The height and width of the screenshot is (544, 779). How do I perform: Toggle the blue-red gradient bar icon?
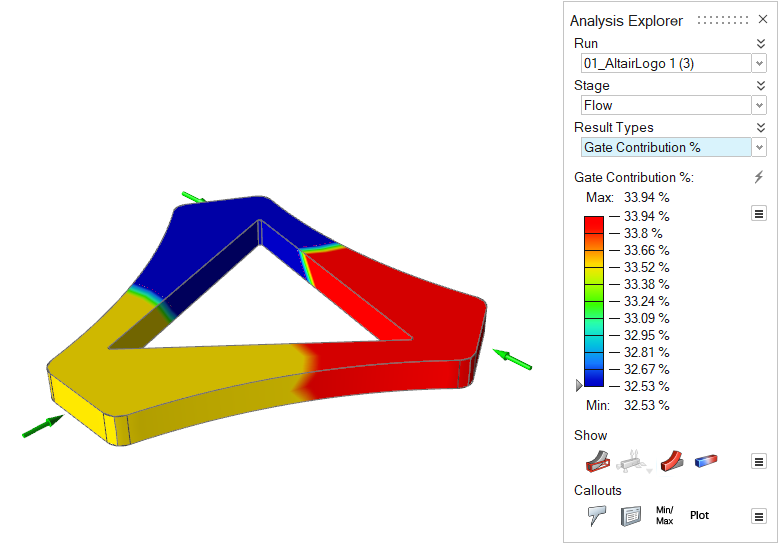[x=706, y=461]
